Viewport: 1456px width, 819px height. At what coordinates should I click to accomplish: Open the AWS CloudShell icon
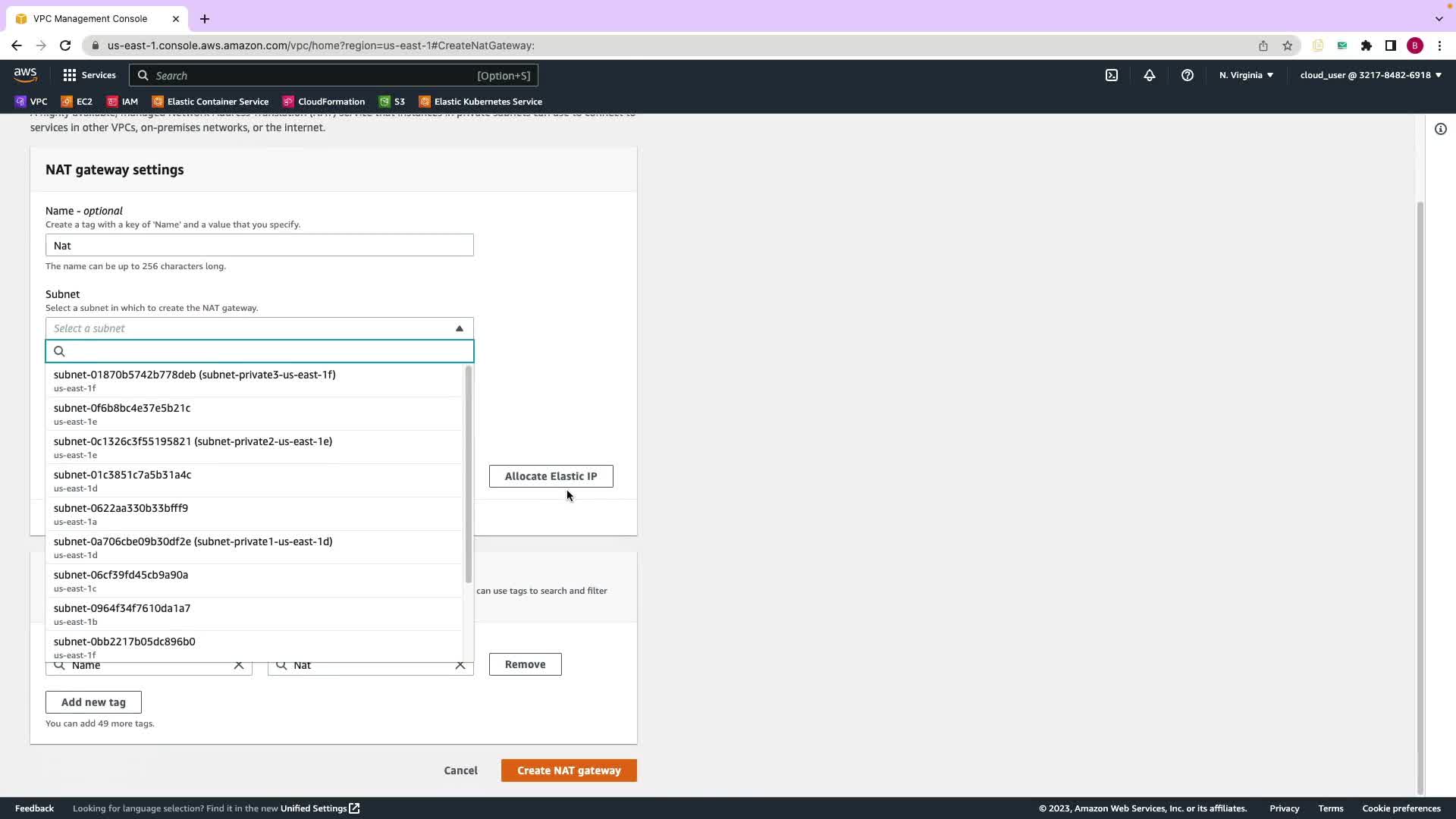pos(1112,75)
